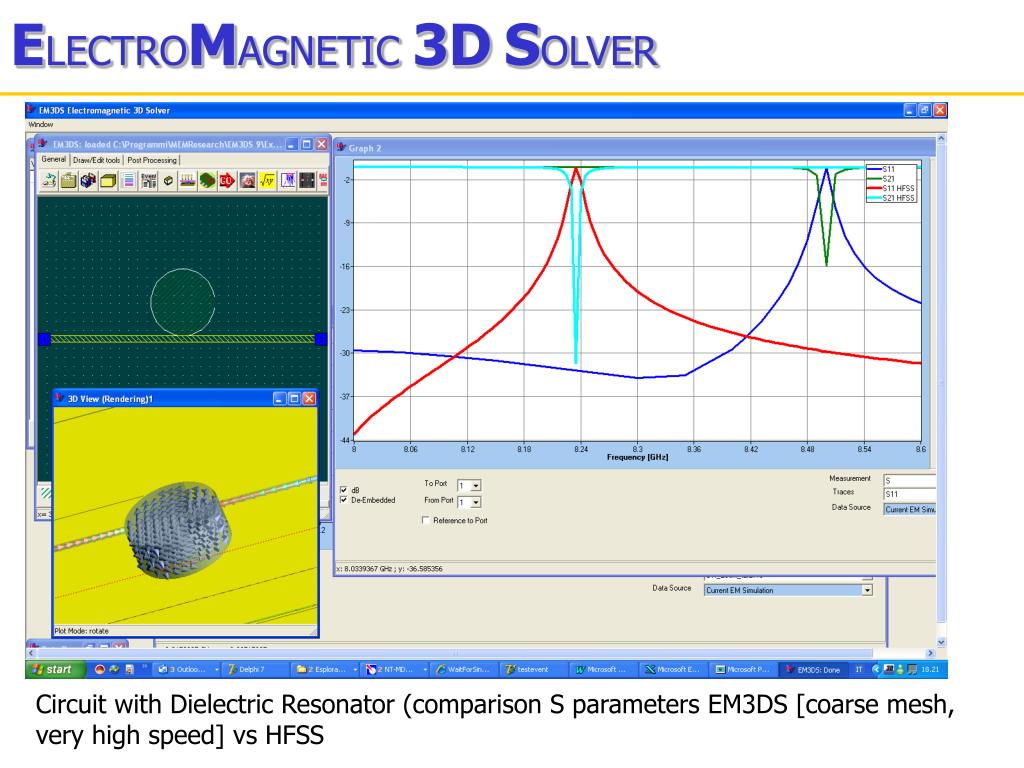Click the new project icon in the General toolbar
Screen dimensions: 1024x768
click(48, 181)
